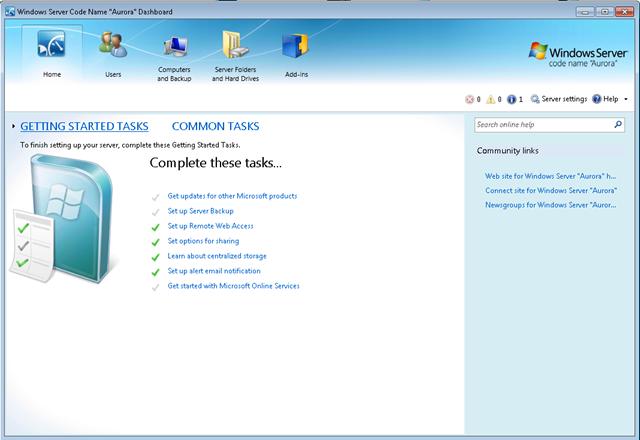This screenshot has width=640, height=440.
Task: Click the warning alerts yellow icon
Action: 491,99
